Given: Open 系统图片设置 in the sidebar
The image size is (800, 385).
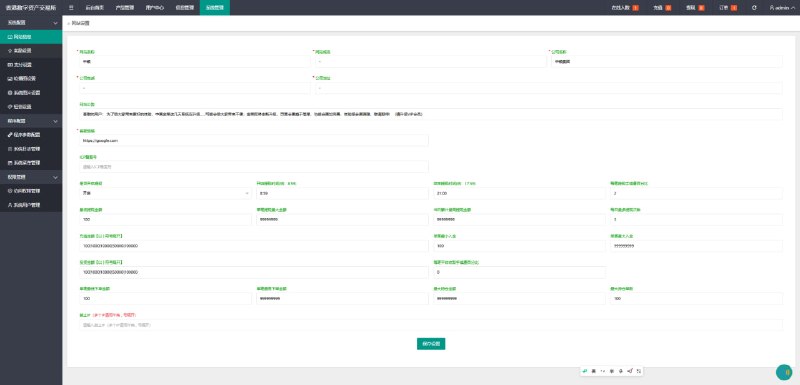Looking at the screenshot, I should 31,93.
